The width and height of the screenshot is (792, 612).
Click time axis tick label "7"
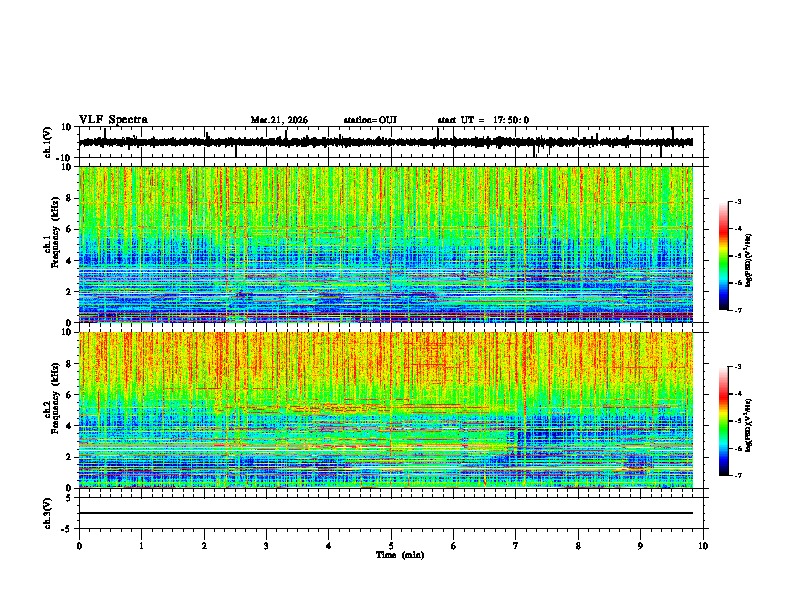pos(516,546)
